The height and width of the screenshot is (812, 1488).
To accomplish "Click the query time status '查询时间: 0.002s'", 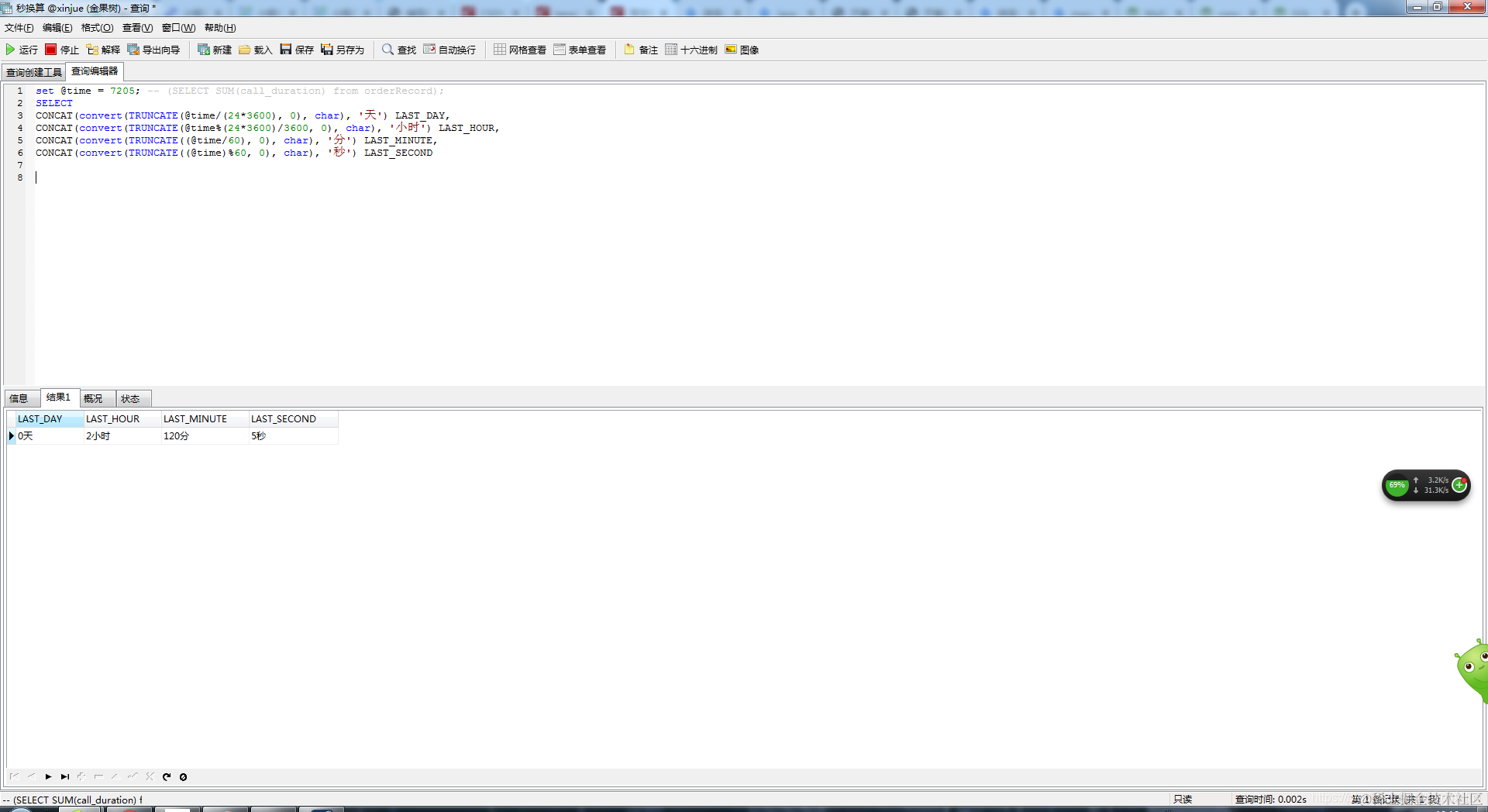I will 1270,800.
